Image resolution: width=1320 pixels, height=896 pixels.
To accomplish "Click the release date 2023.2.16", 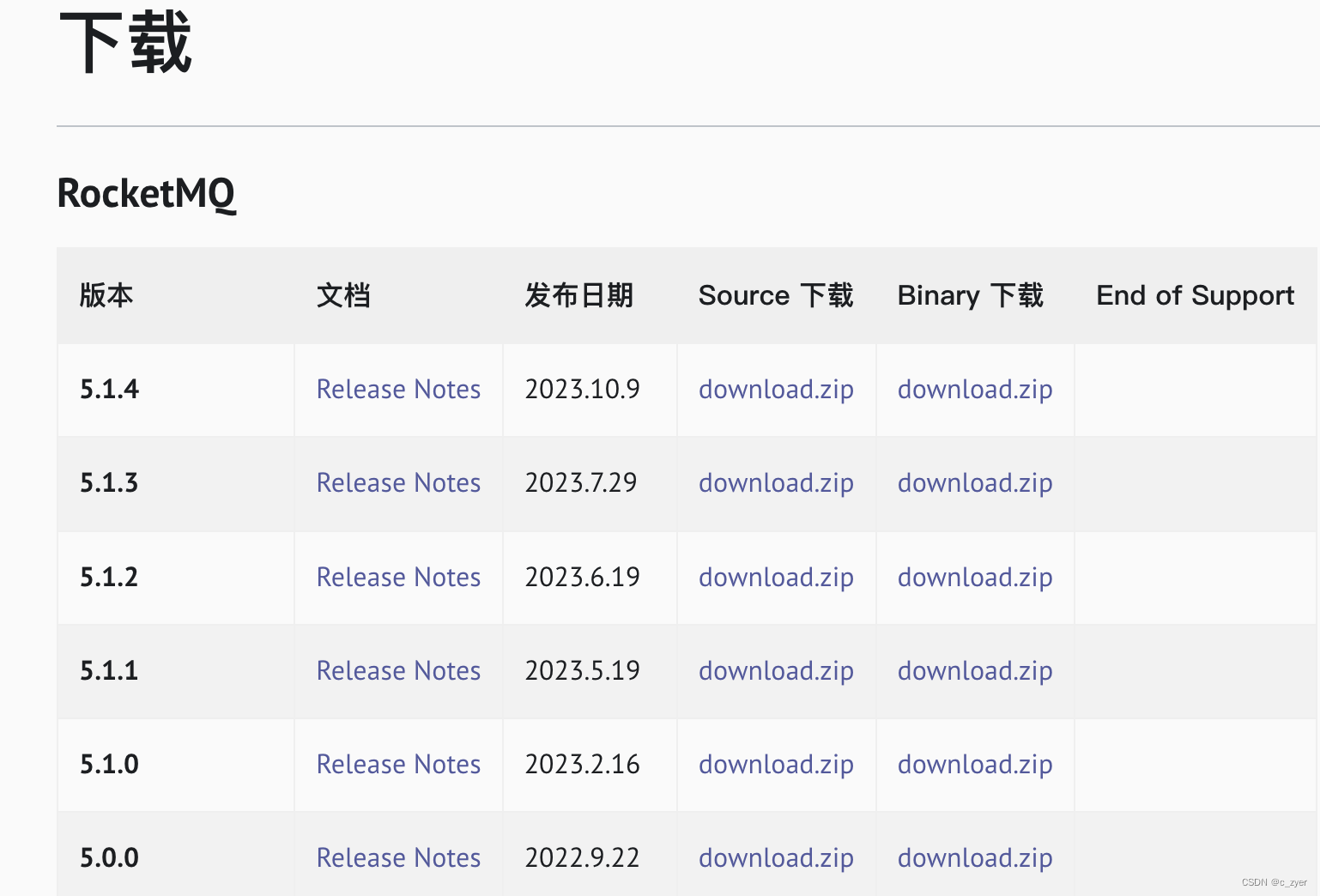I will coord(583,764).
